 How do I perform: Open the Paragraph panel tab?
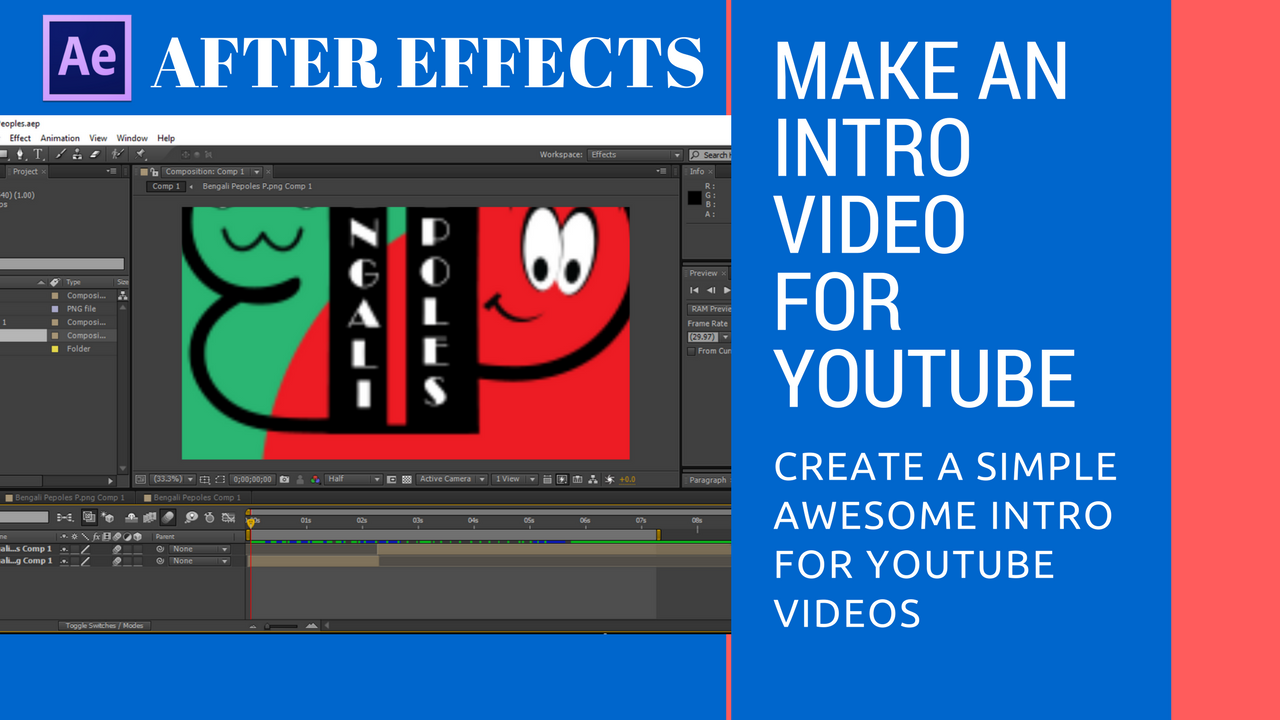[x=707, y=480]
